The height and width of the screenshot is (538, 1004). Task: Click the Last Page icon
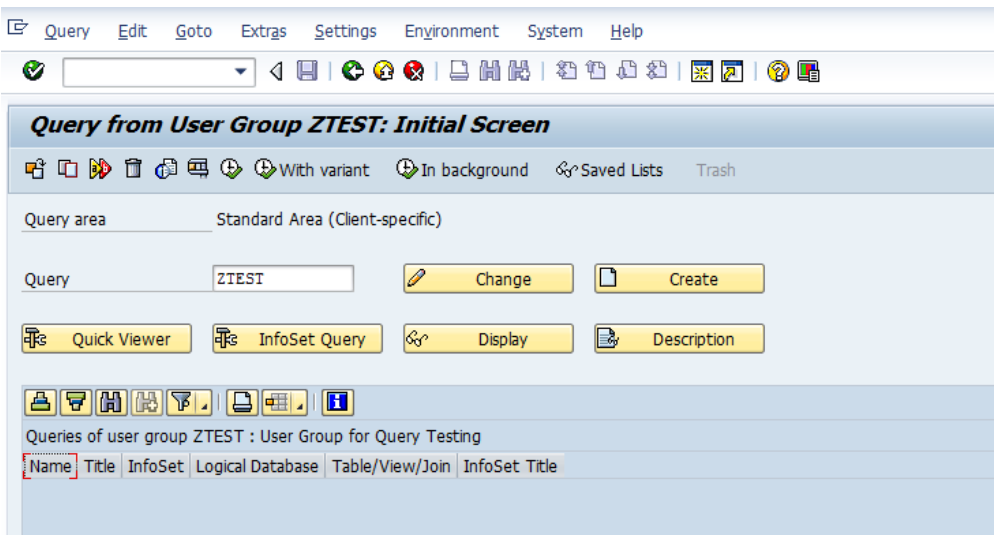[656, 70]
